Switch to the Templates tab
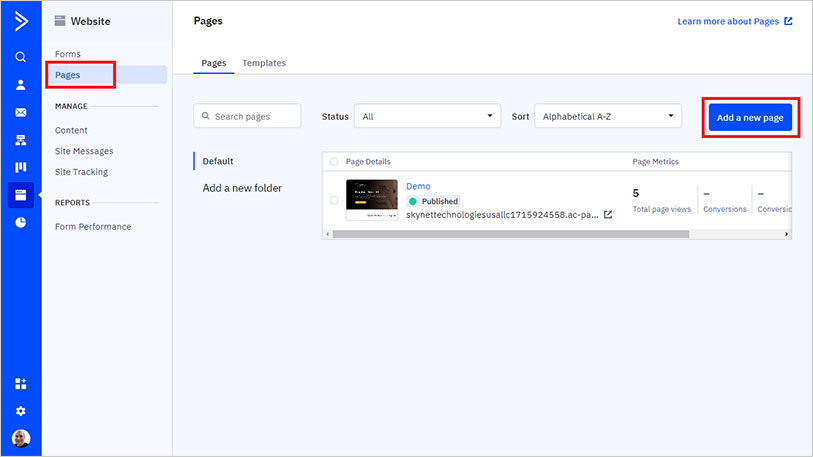Image resolution: width=813 pixels, height=457 pixels. [x=264, y=63]
